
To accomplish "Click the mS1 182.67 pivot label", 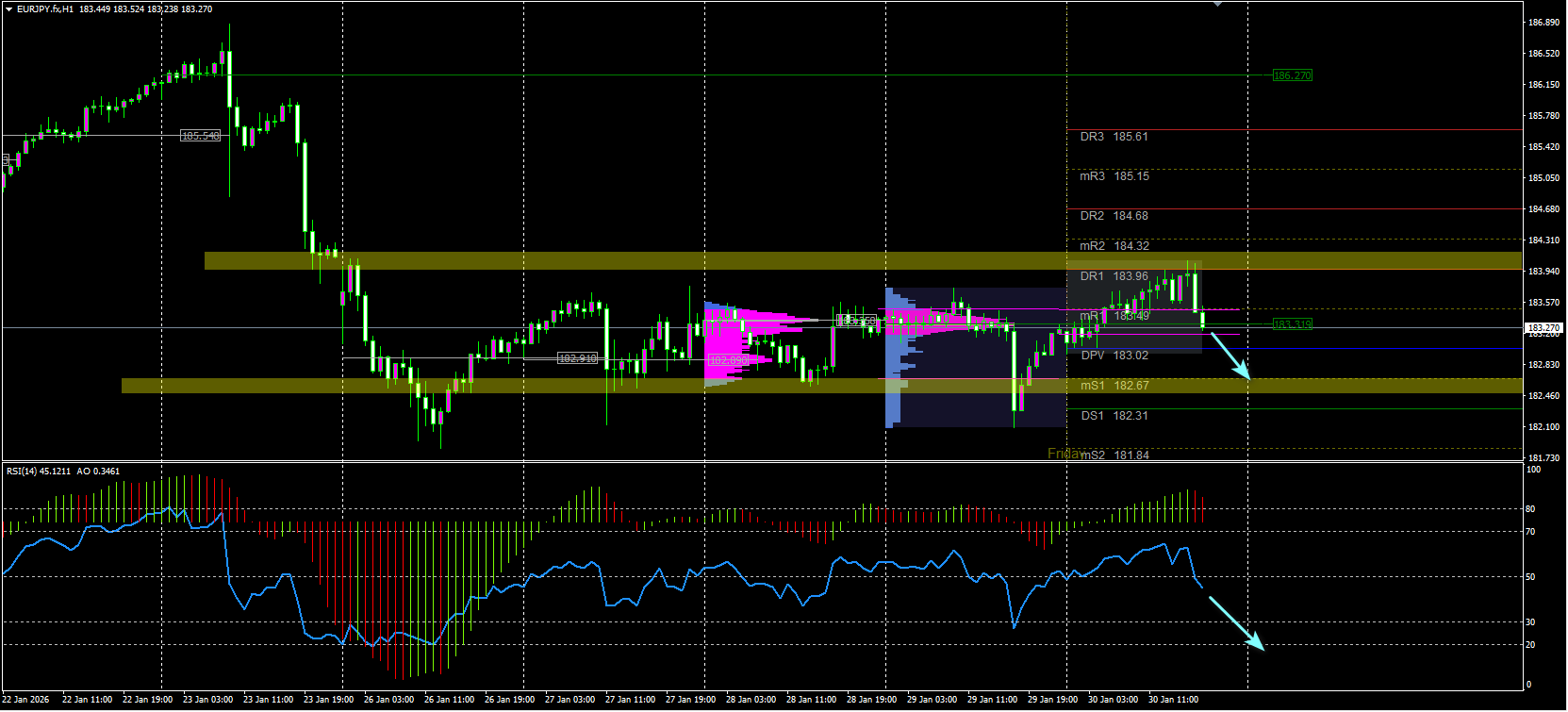I will pyautogui.click(x=1114, y=386).
